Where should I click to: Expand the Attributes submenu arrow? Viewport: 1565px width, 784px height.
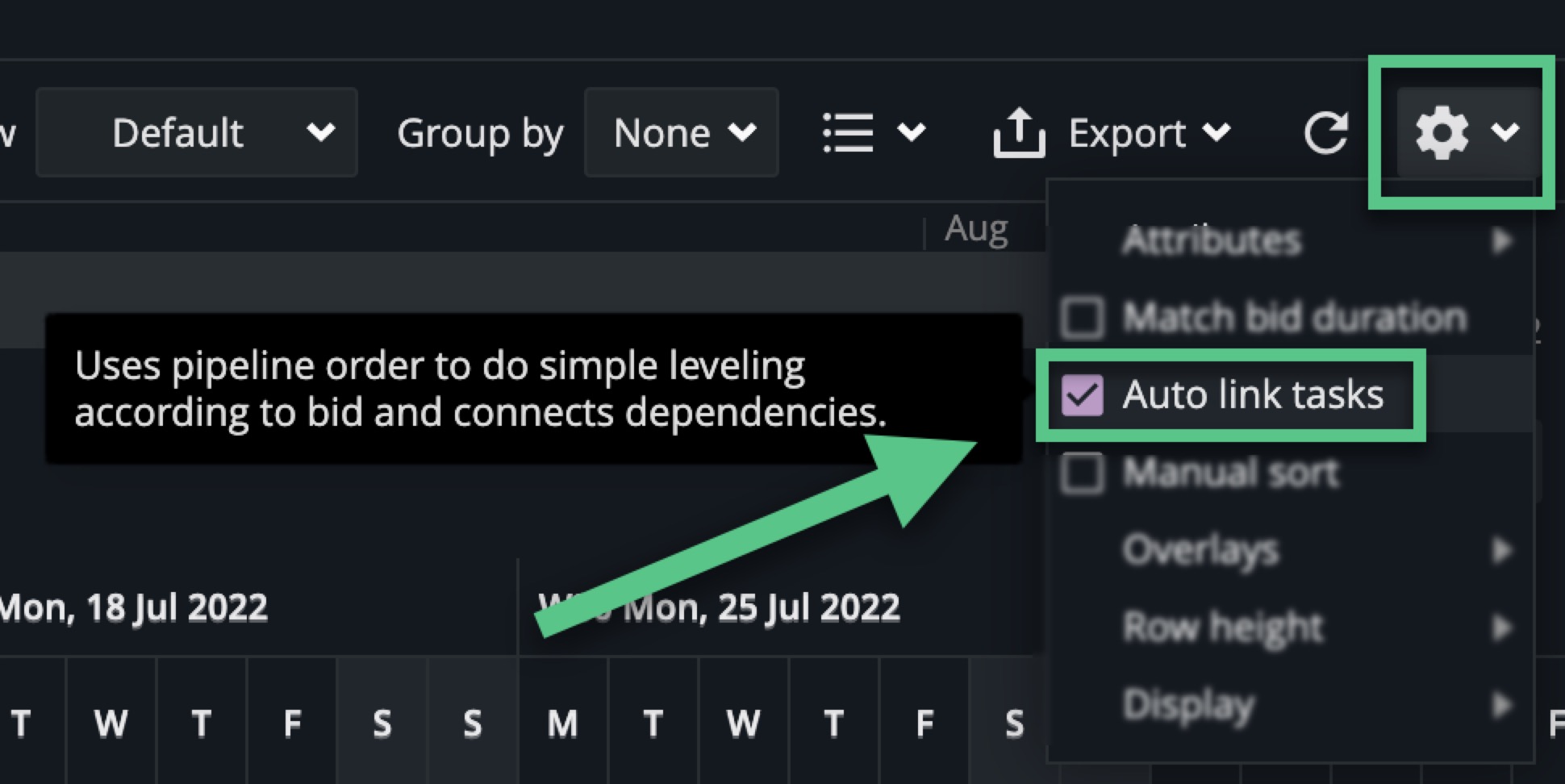pos(1501,240)
